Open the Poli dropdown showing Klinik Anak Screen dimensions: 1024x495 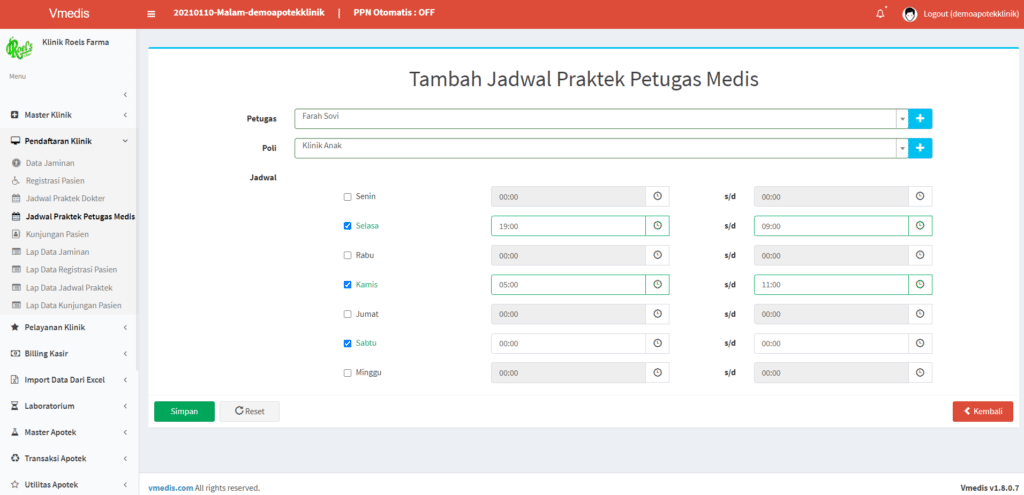pos(601,148)
